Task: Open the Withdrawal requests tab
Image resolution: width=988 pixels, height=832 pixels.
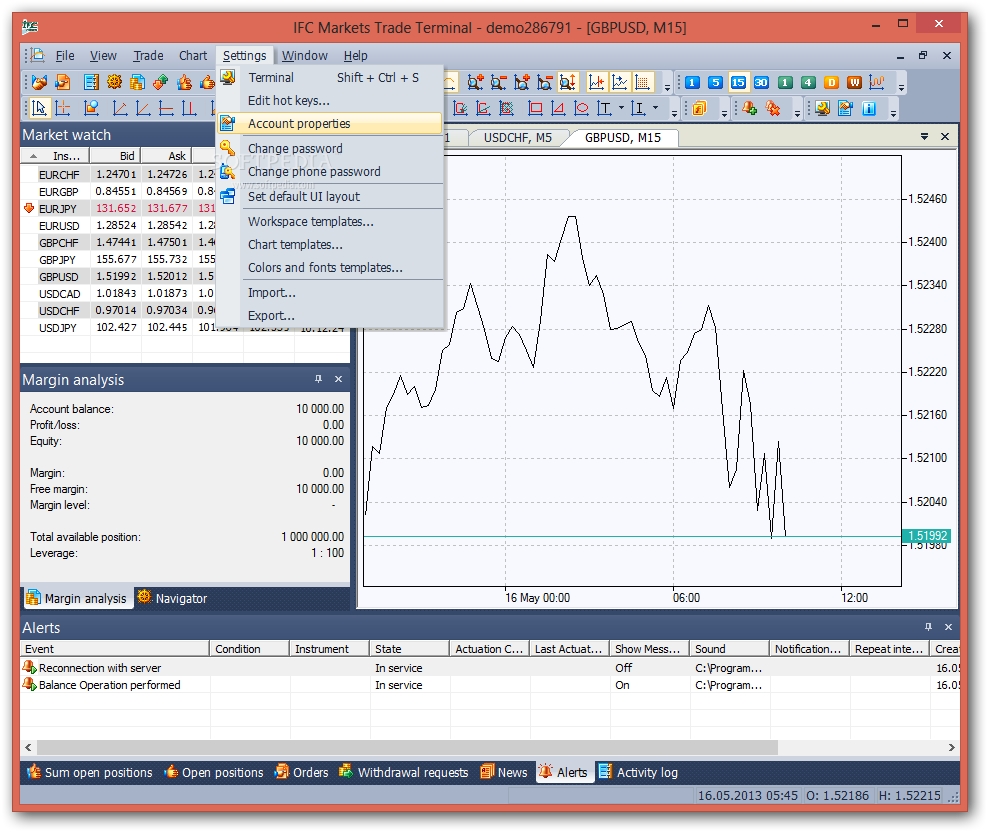Action: [x=404, y=772]
